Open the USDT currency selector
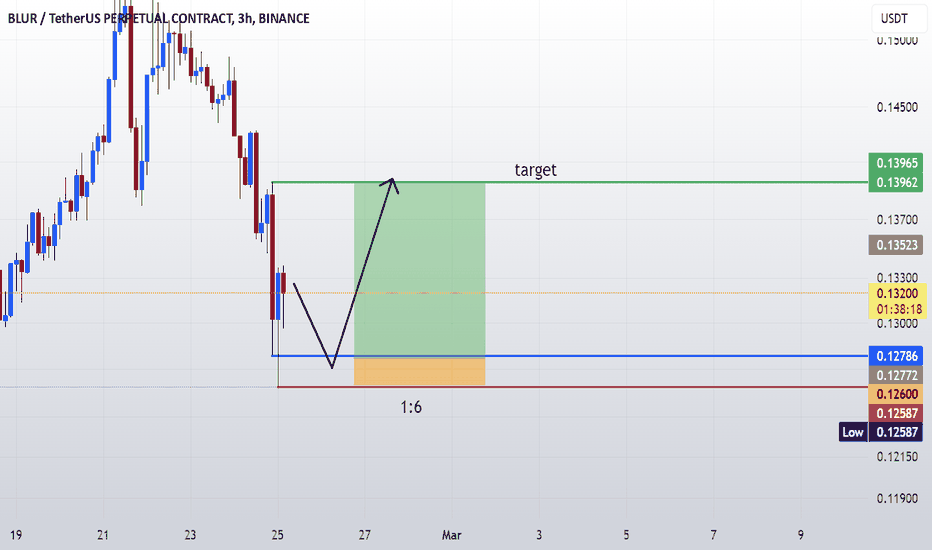932x550 pixels. pyautogui.click(x=897, y=18)
